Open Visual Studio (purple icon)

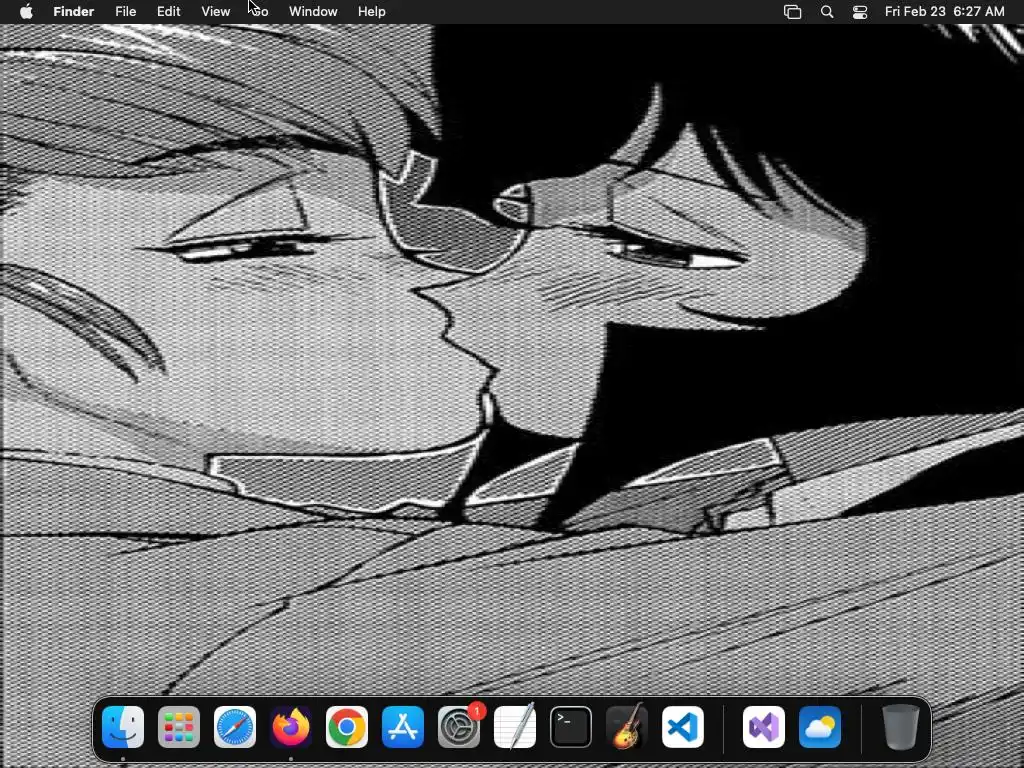pos(764,727)
